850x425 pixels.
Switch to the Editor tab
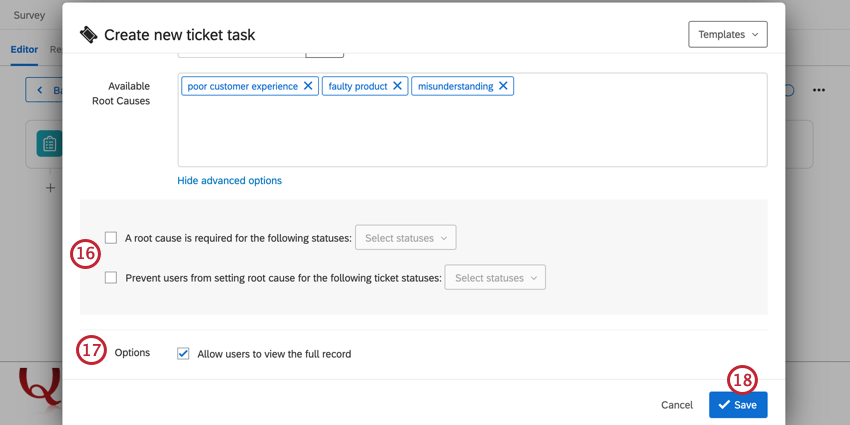[x=23, y=49]
